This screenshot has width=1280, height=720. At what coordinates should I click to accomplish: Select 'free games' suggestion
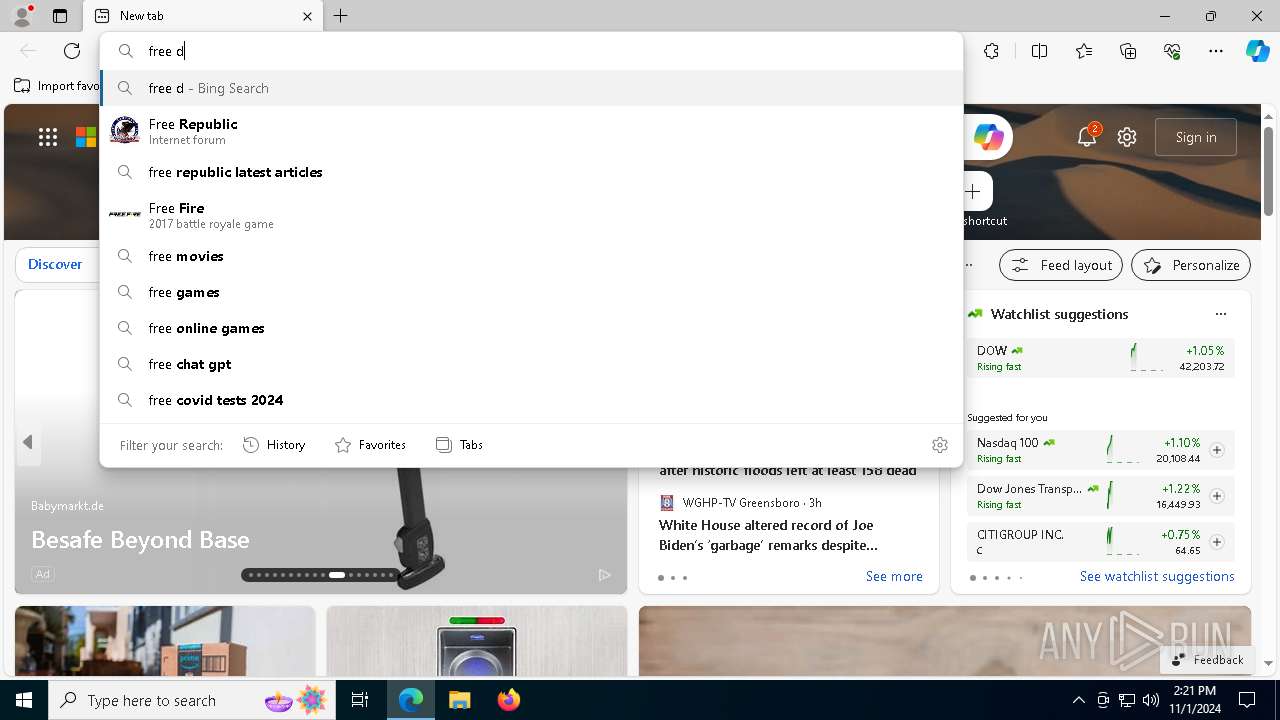click(x=531, y=292)
